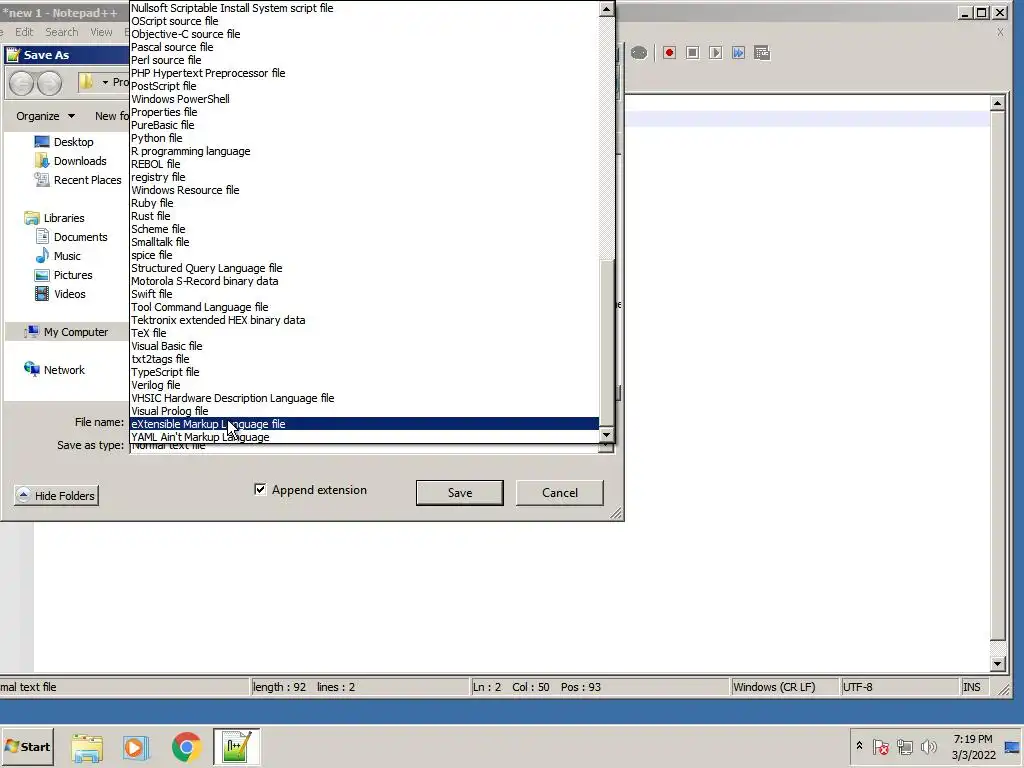The image size is (1024, 768).
Task: Open the Edit menu in Notepad++
Action: tap(24, 32)
